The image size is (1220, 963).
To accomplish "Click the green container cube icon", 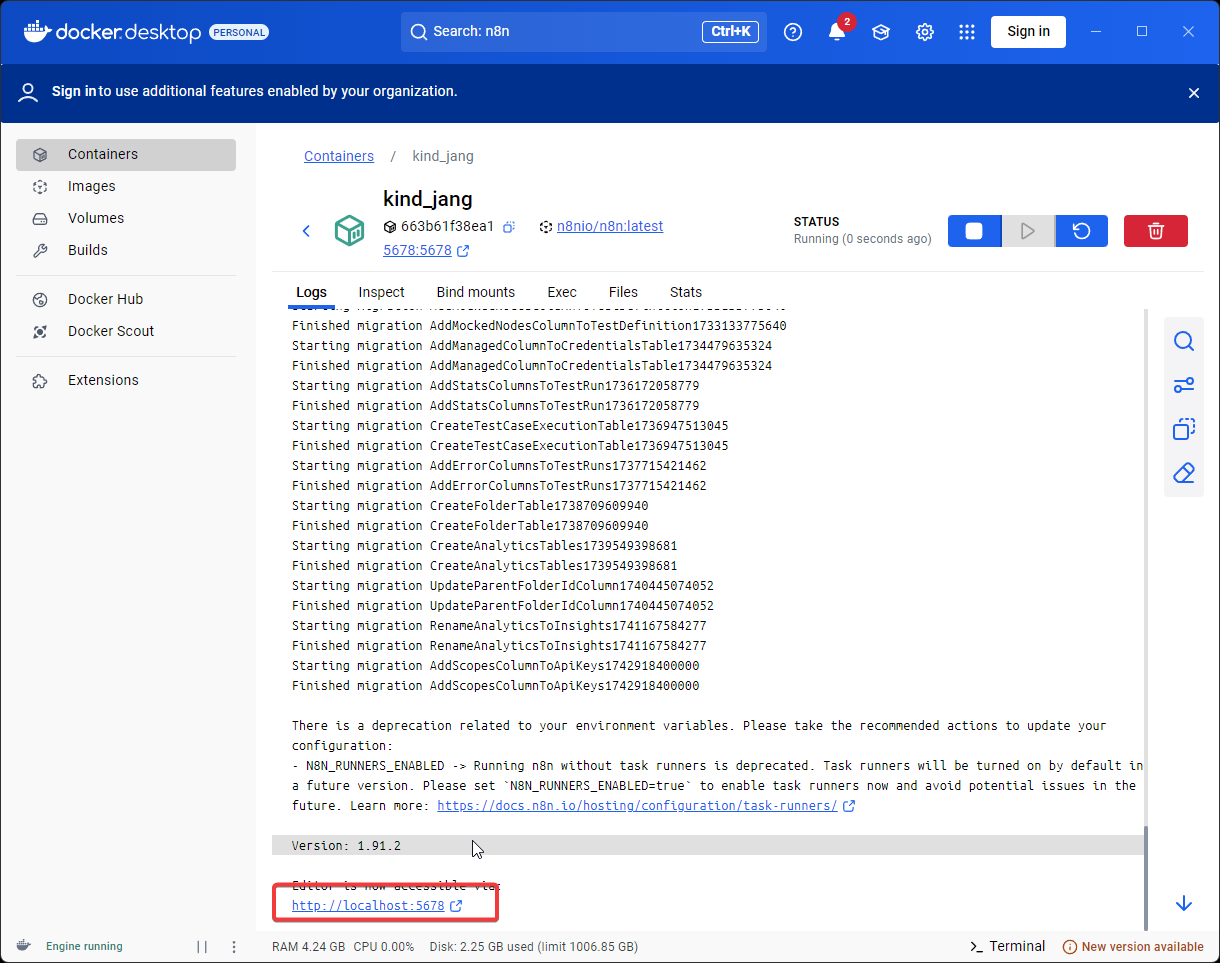I will click(x=350, y=231).
